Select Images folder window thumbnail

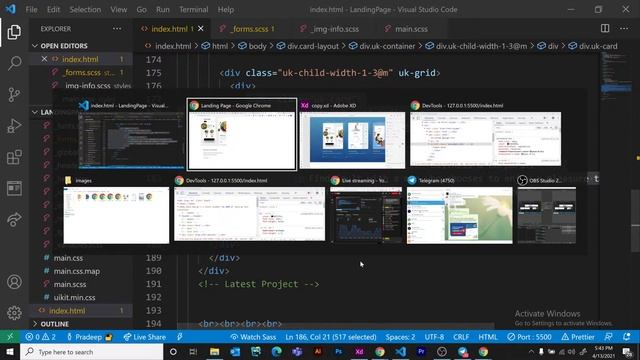coord(116,210)
